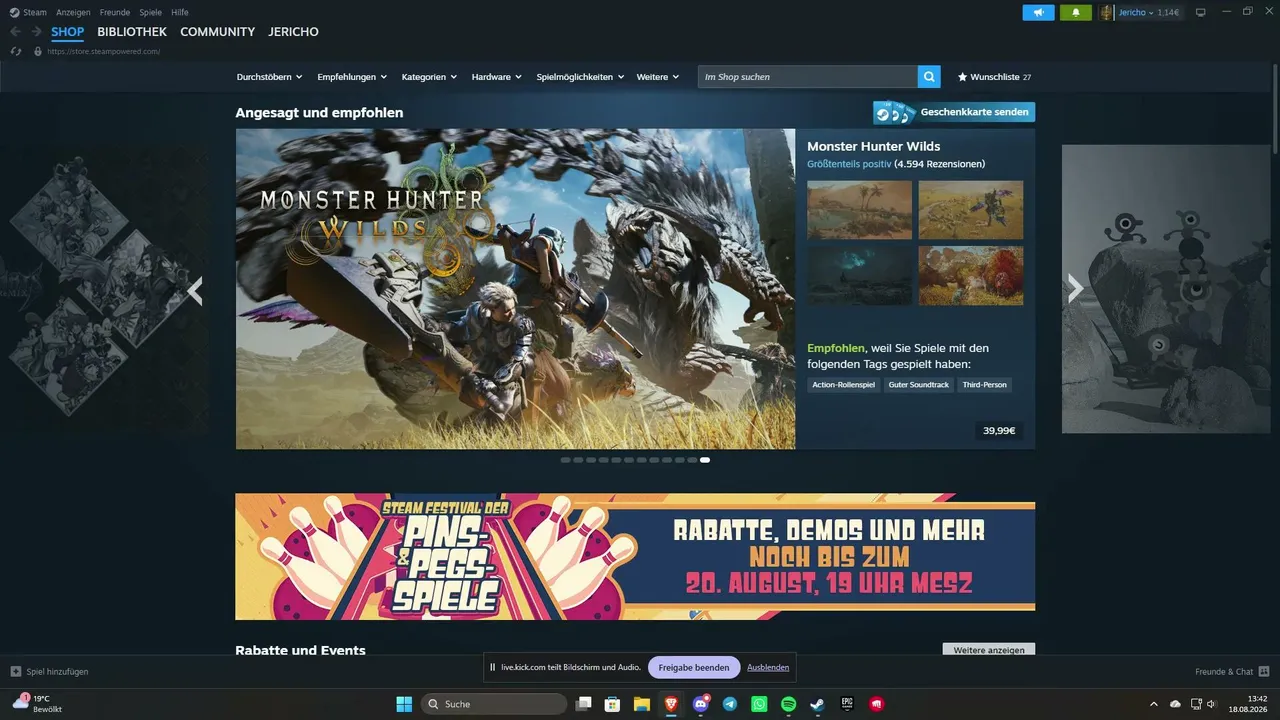This screenshot has width=1280, height=720.
Task: Expand the Spielmöglichkeiten dropdown
Action: tap(581, 77)
